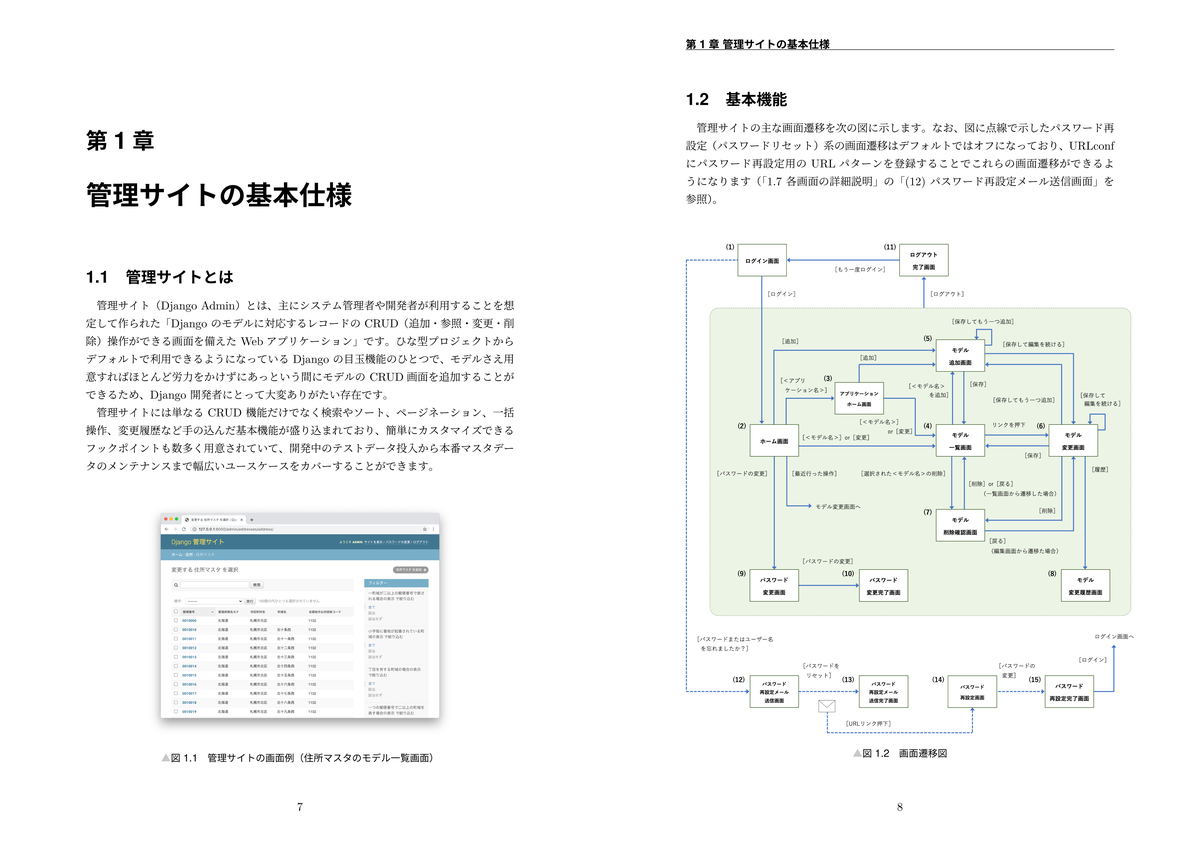
Task: Click the モデル変更画面へ text
Action: [x=838, y=507]
